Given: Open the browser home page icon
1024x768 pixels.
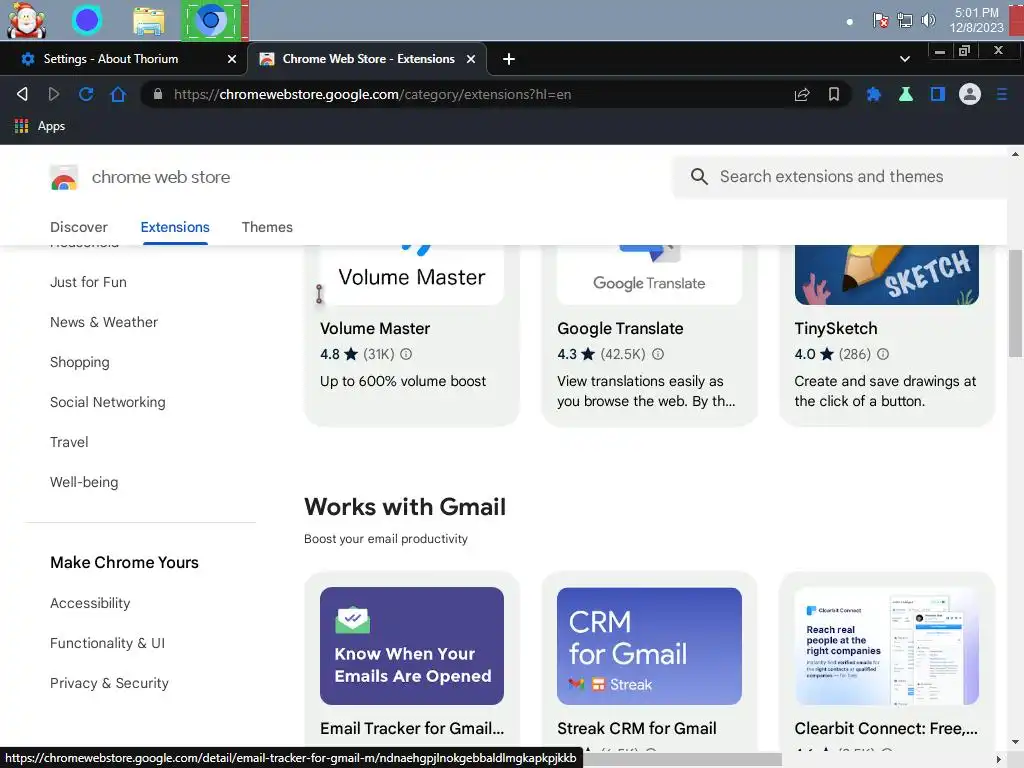Looking at the screenshot, I should click(118, 94).
